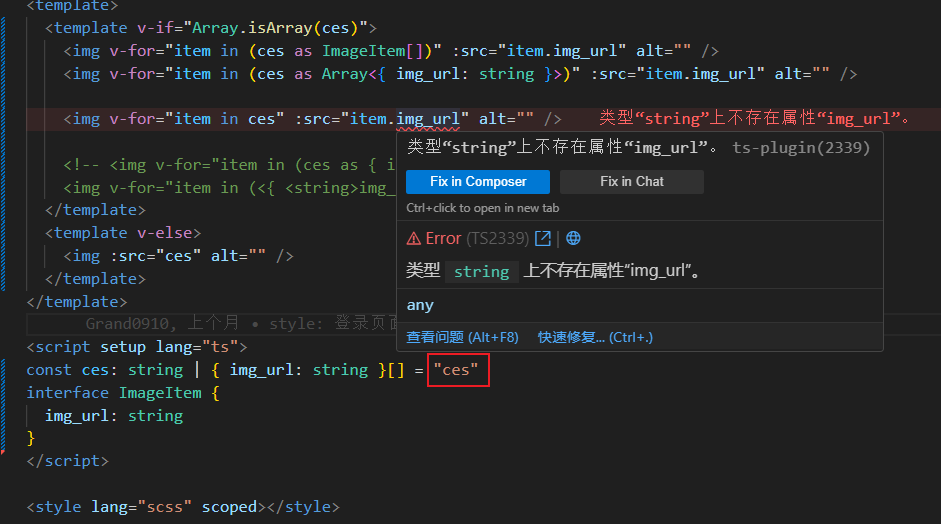
Task: Click Array<{ img_url: string }> cast expression
Action: point(442,74)
